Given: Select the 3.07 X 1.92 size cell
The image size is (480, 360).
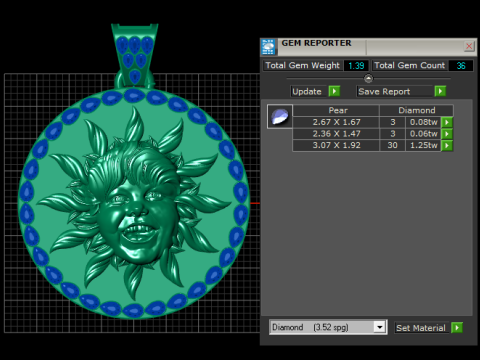Looking at the screenshot, I should [x=336, y=146].
